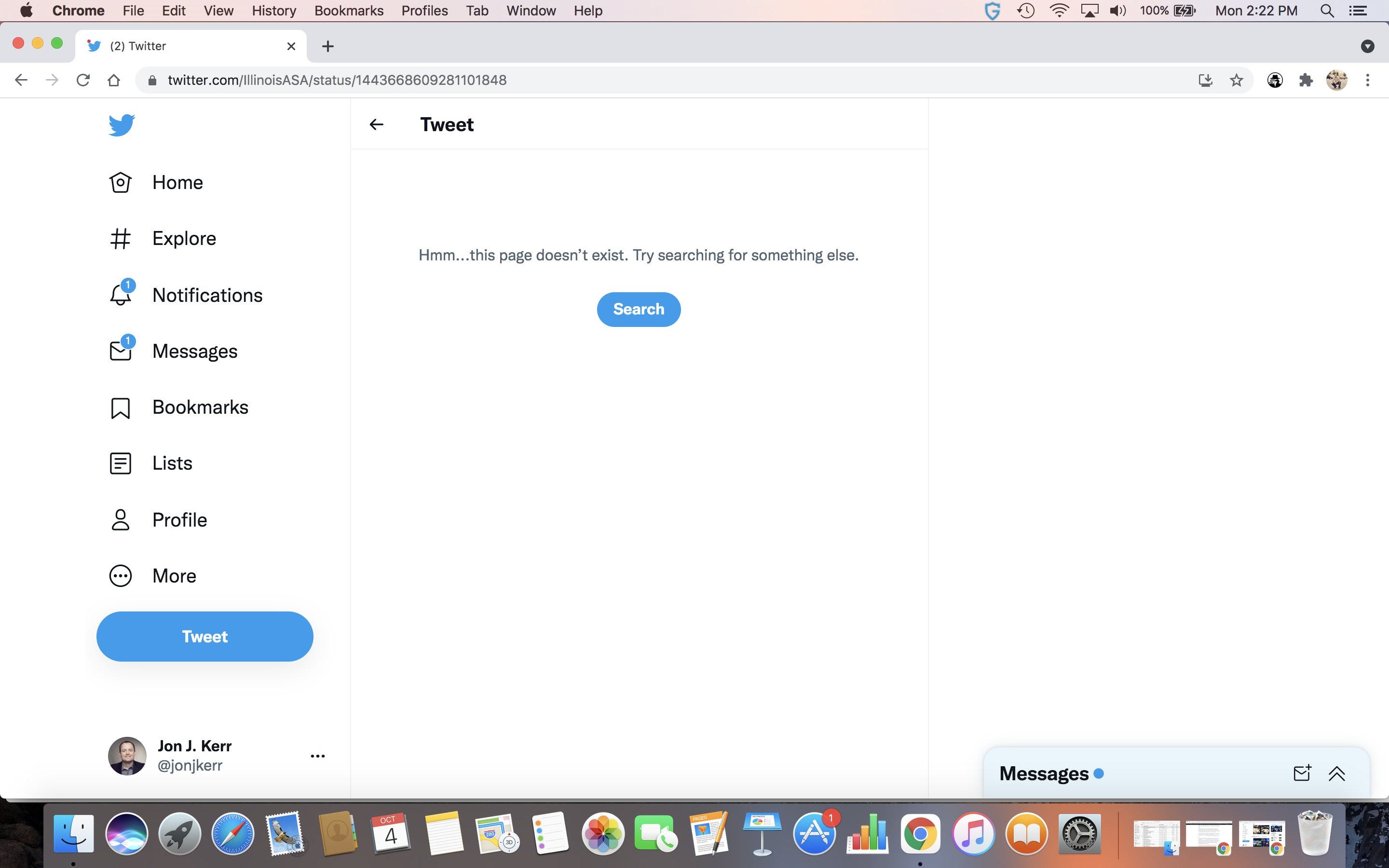Viewport: 1389px width, 868px height.
Task: Open System Preferences in Dock
Action: (1079, 834)
